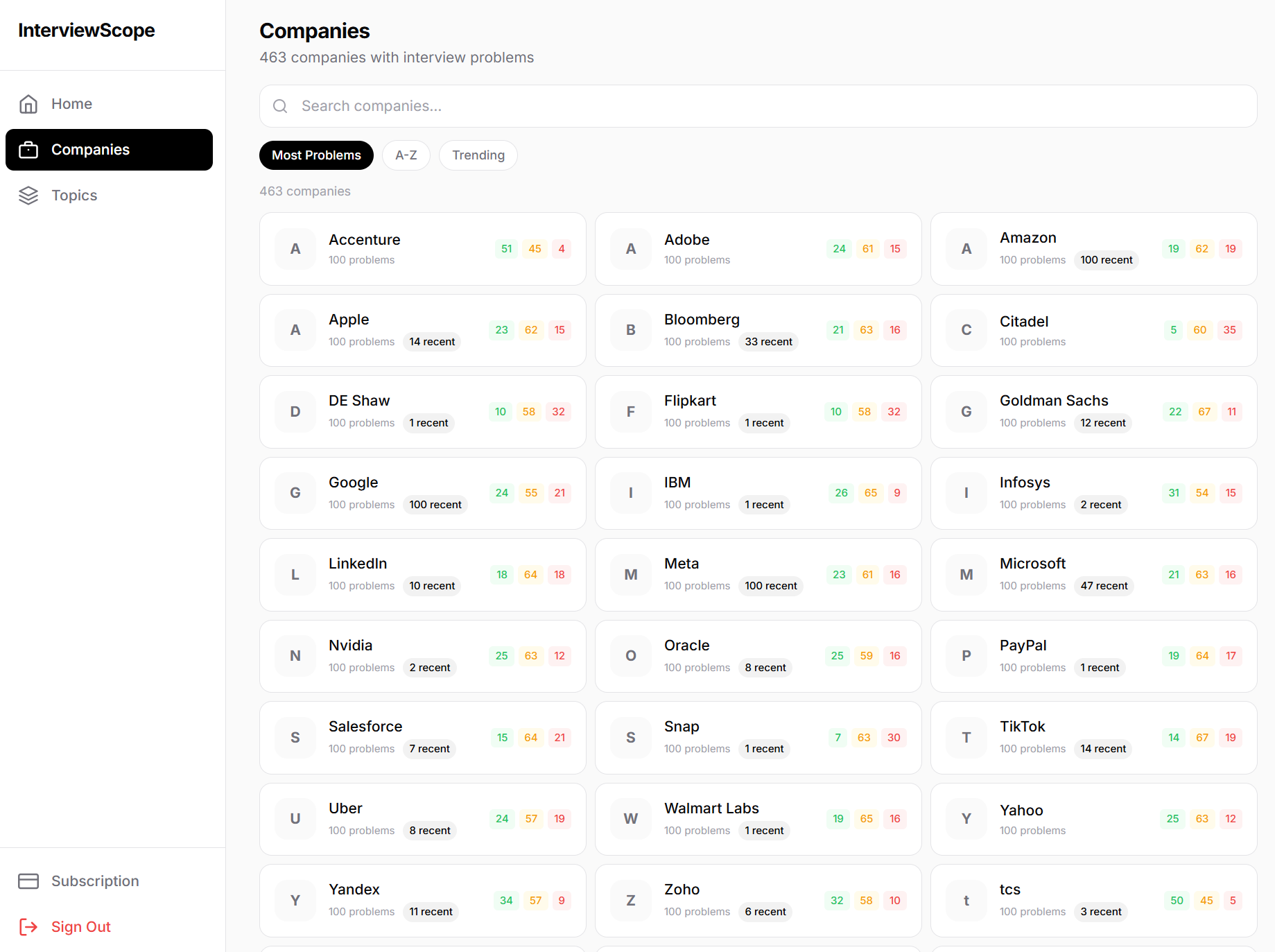Click the Bloomberg letter B avatar
Screen dimensions: 1275x952
coord(631,330)
